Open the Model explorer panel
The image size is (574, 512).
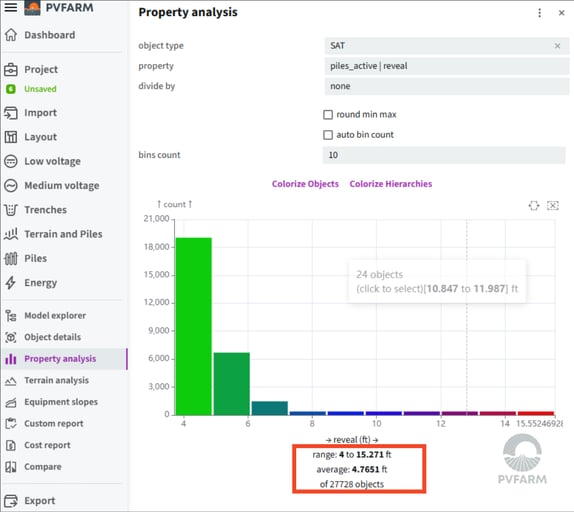[x=55, y=315]
